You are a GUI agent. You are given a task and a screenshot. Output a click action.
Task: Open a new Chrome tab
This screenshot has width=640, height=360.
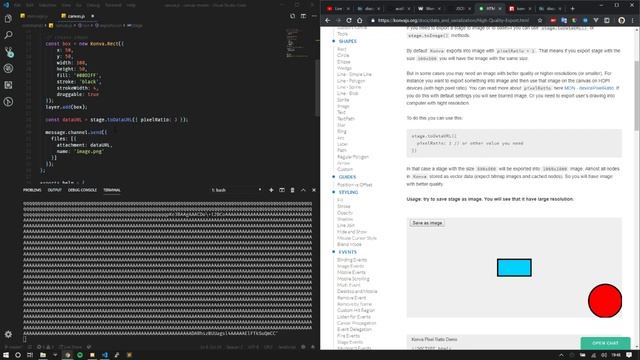point(572,8)
